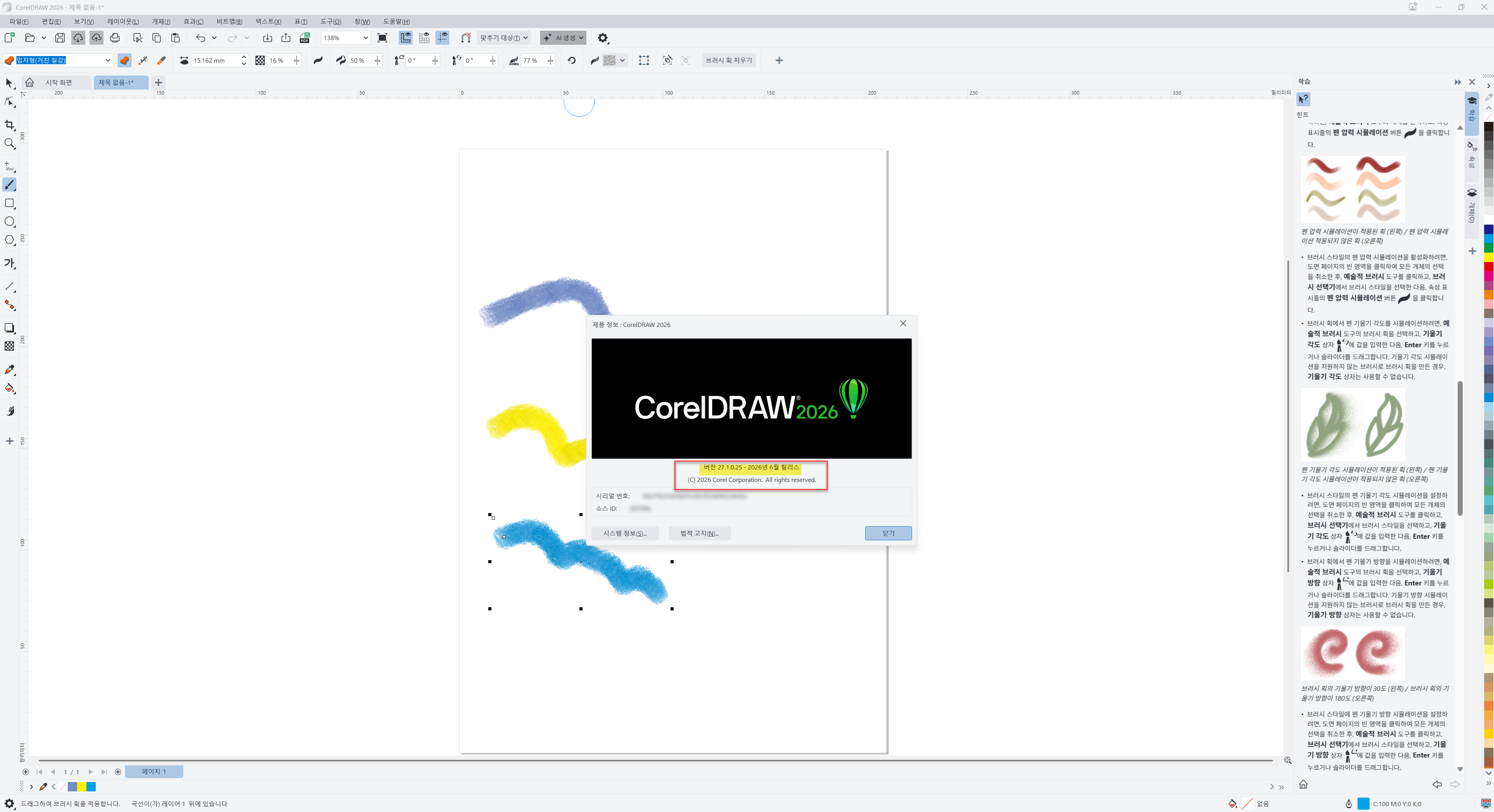
Task: Select the Freehand curve tool
Action: pyautogui.click(x=9, y=167)
